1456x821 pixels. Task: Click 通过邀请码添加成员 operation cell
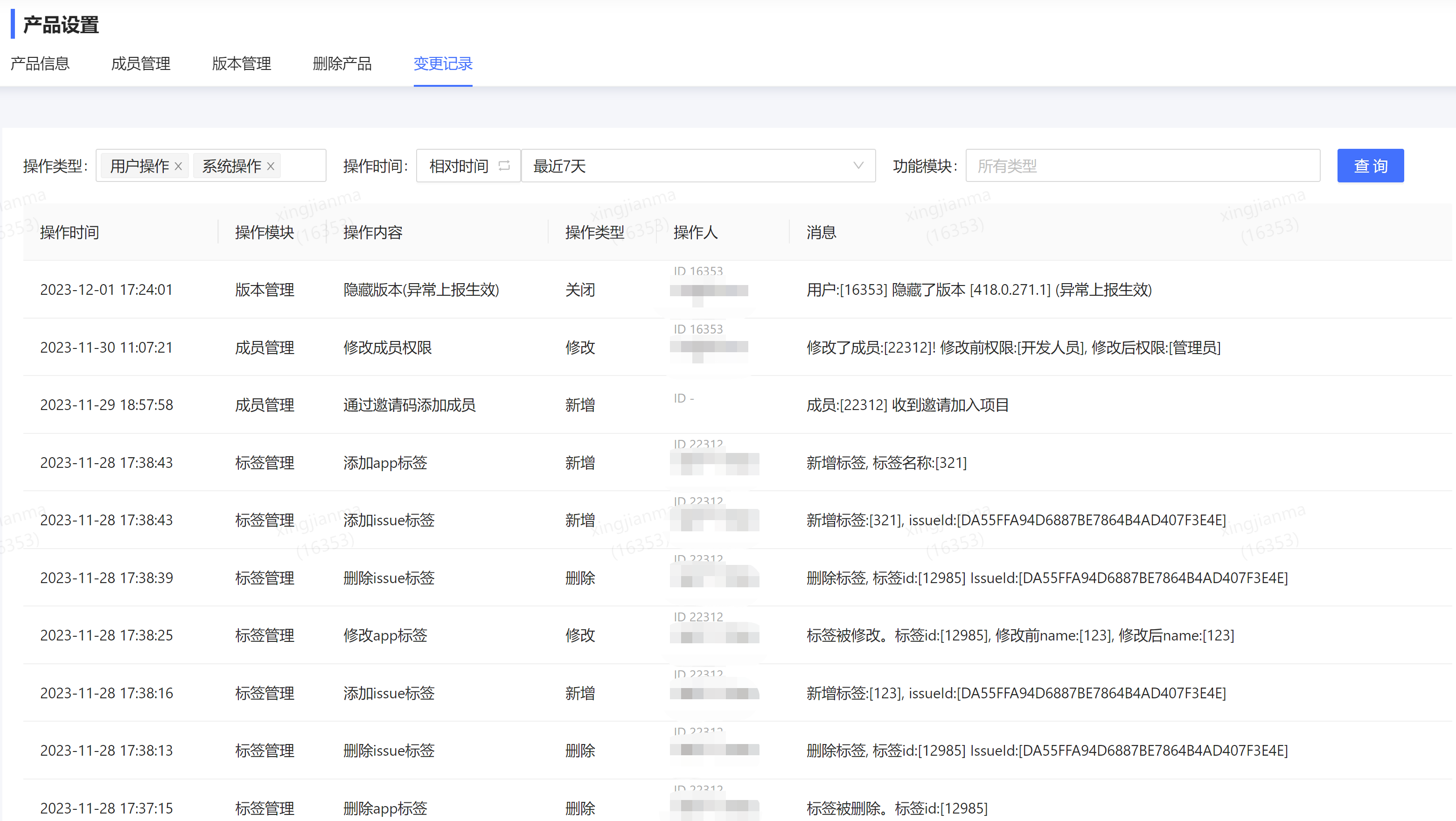(409, 405)
